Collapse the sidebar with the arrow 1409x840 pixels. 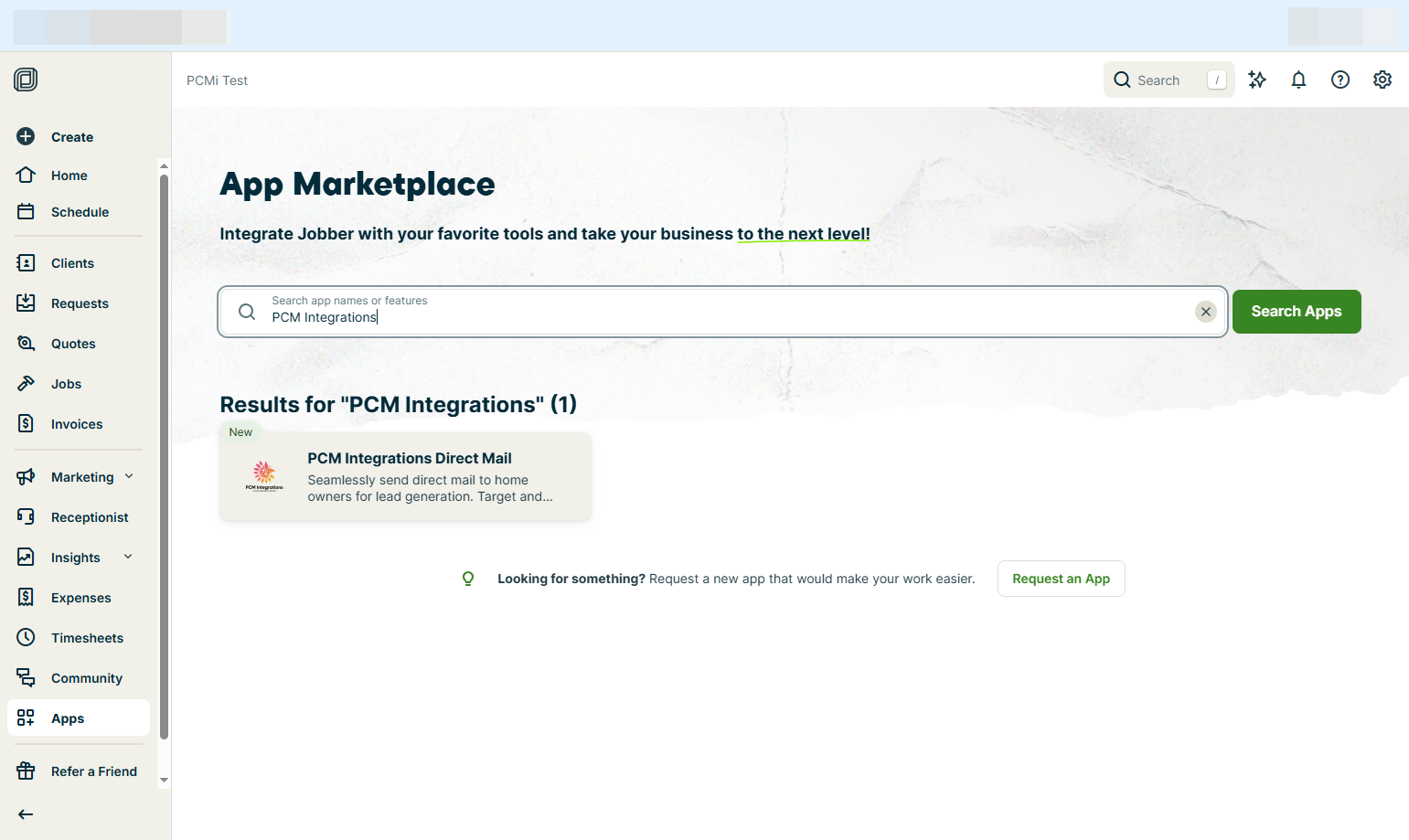point(26,814)
